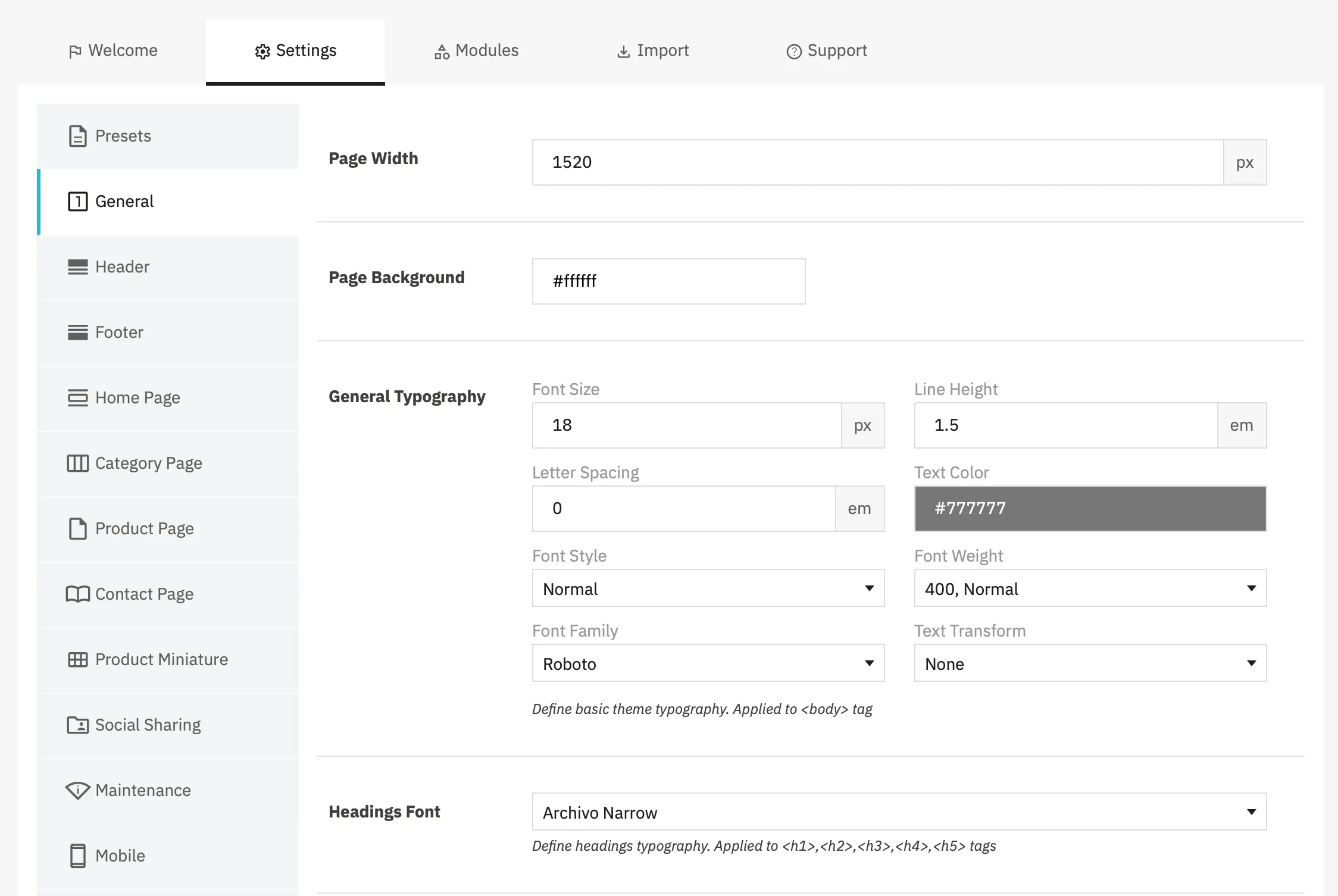Click the Home Page icon

click(x=78, y=398)
